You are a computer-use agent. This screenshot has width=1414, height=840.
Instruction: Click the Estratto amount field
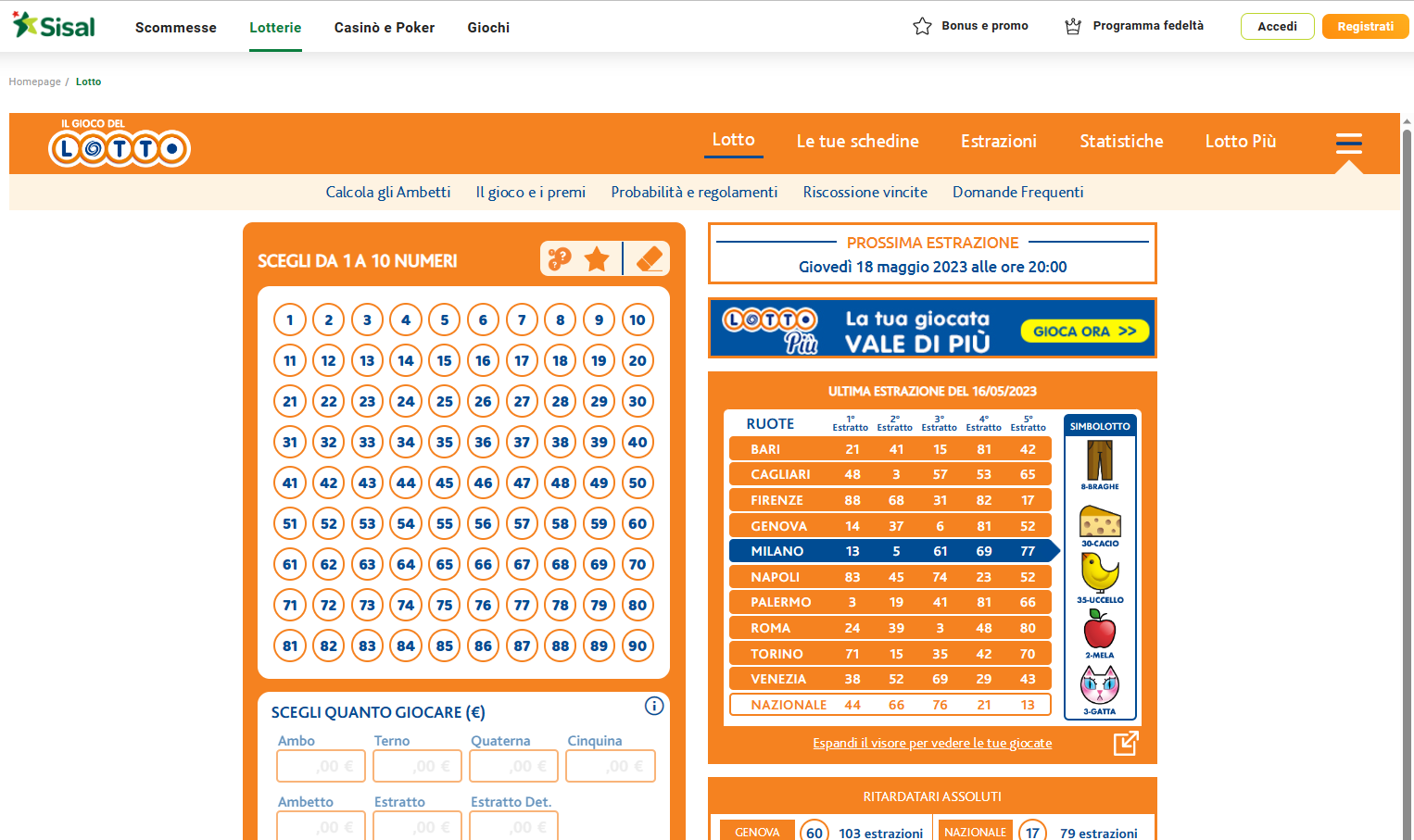418,826
